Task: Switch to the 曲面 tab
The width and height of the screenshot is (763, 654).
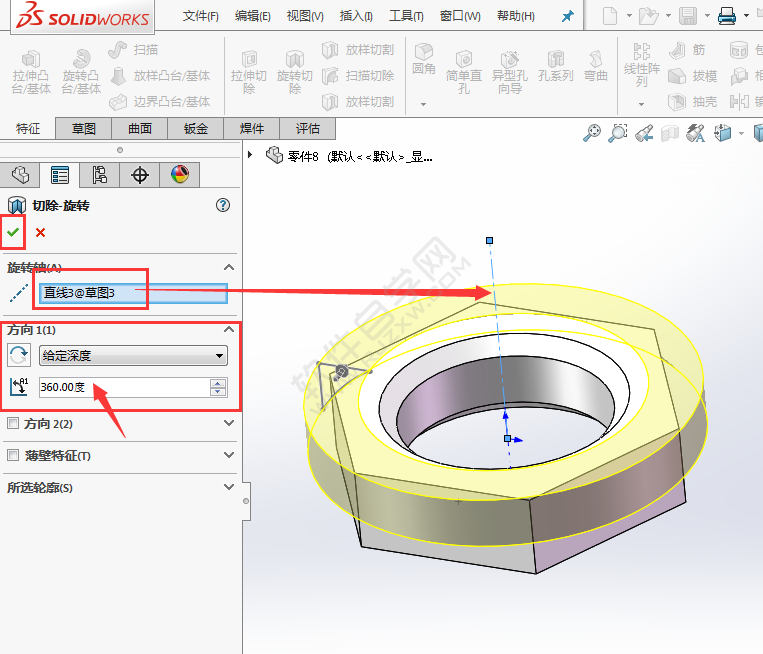Action: tap(140, 129)
